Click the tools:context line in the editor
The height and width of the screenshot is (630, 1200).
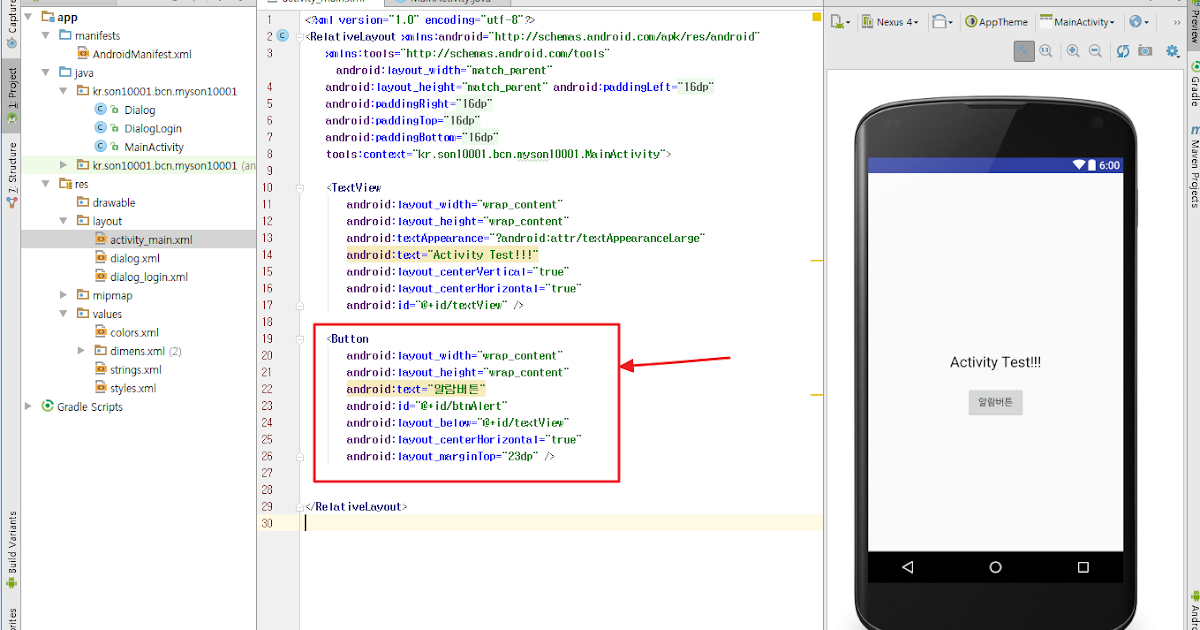pos(498,154)
